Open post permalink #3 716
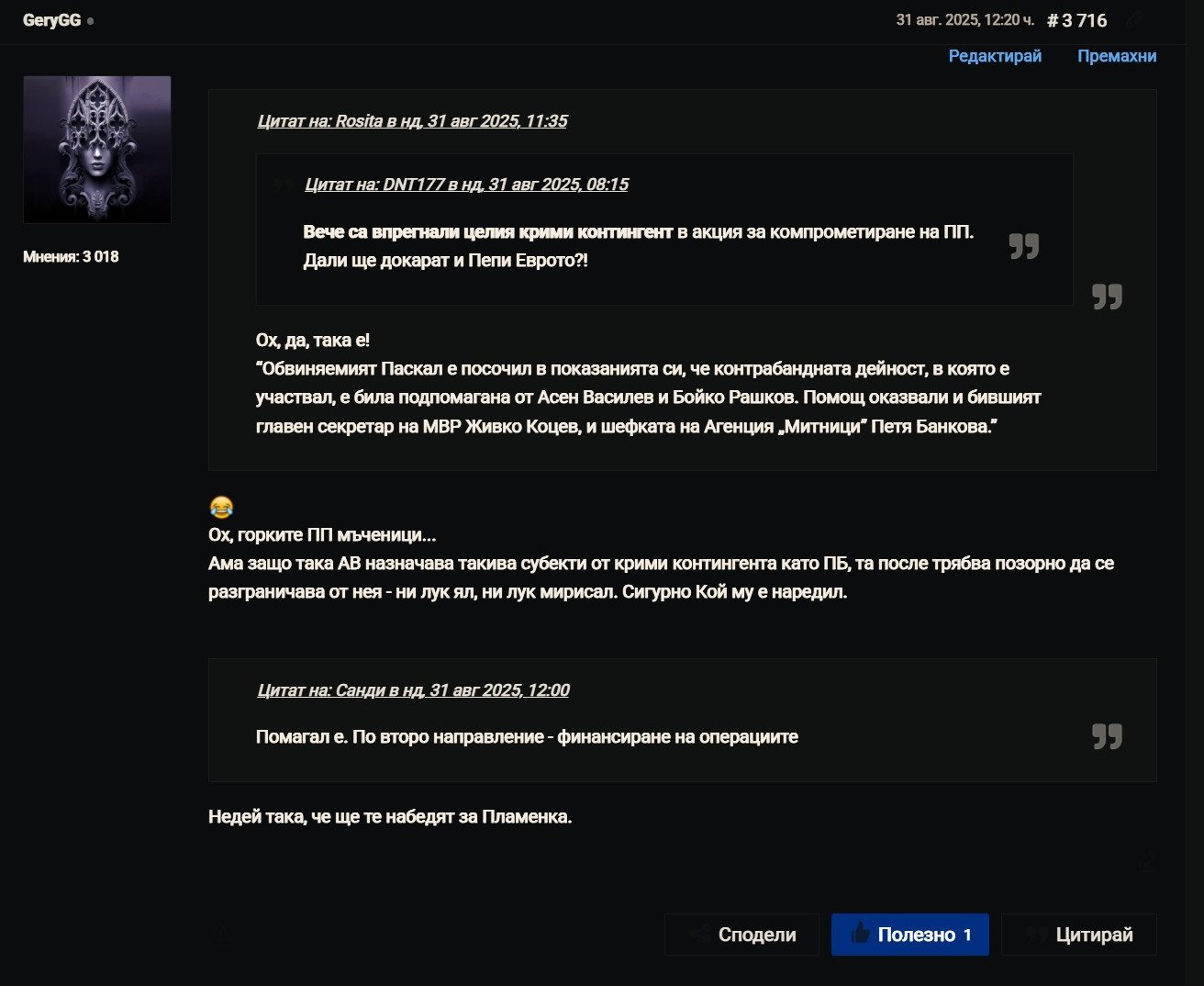 1076,20
